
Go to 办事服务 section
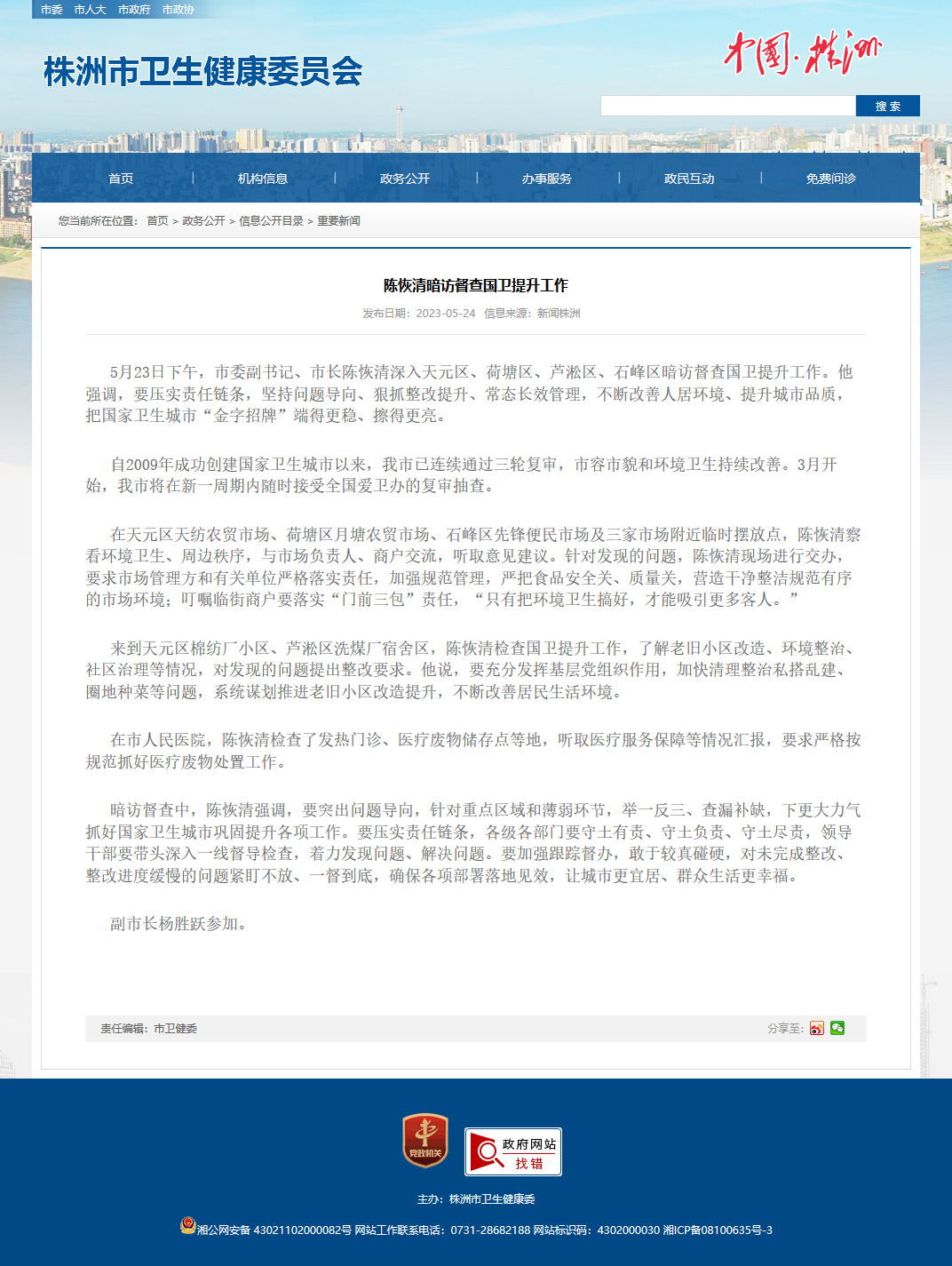547,179
